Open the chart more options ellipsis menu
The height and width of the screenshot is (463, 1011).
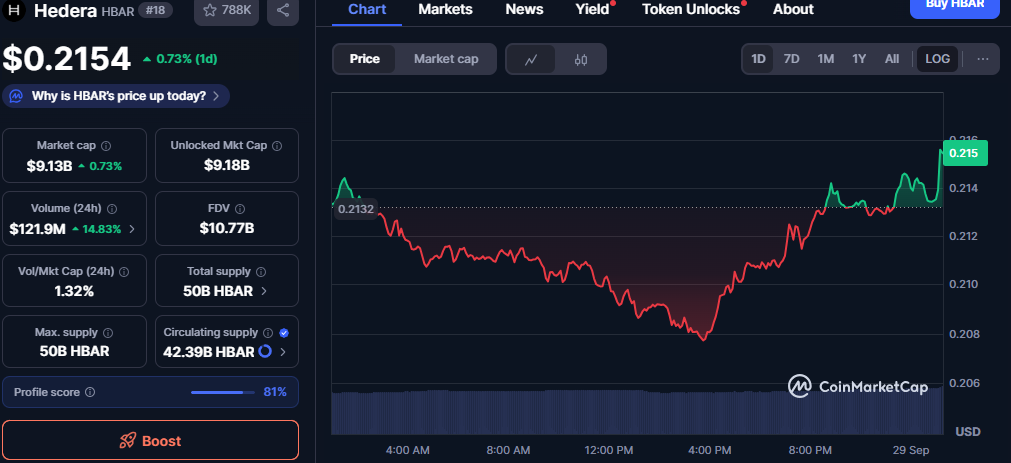click(x=982, y=59)
